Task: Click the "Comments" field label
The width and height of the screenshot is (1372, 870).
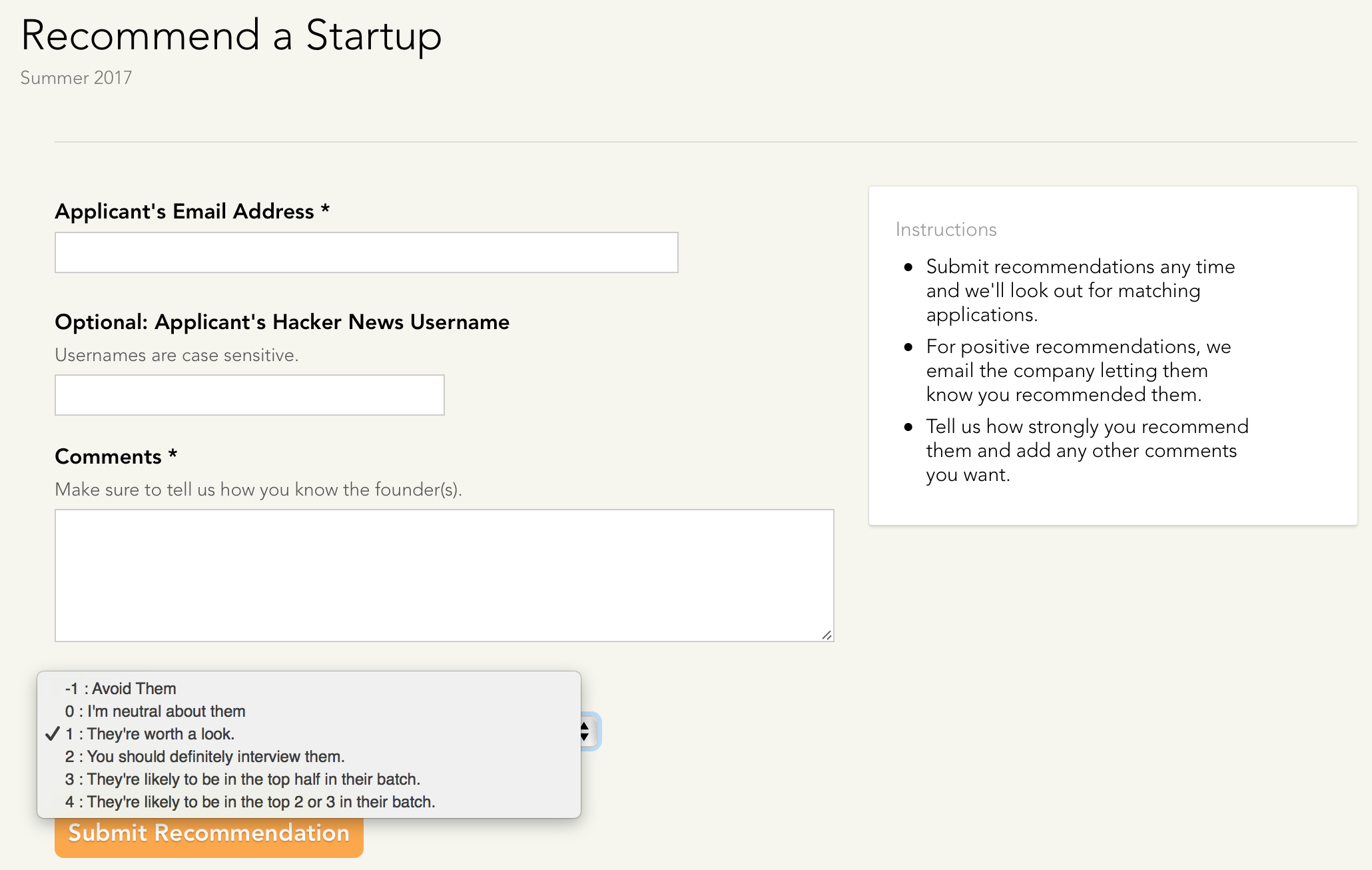Action: coord(108,456)
